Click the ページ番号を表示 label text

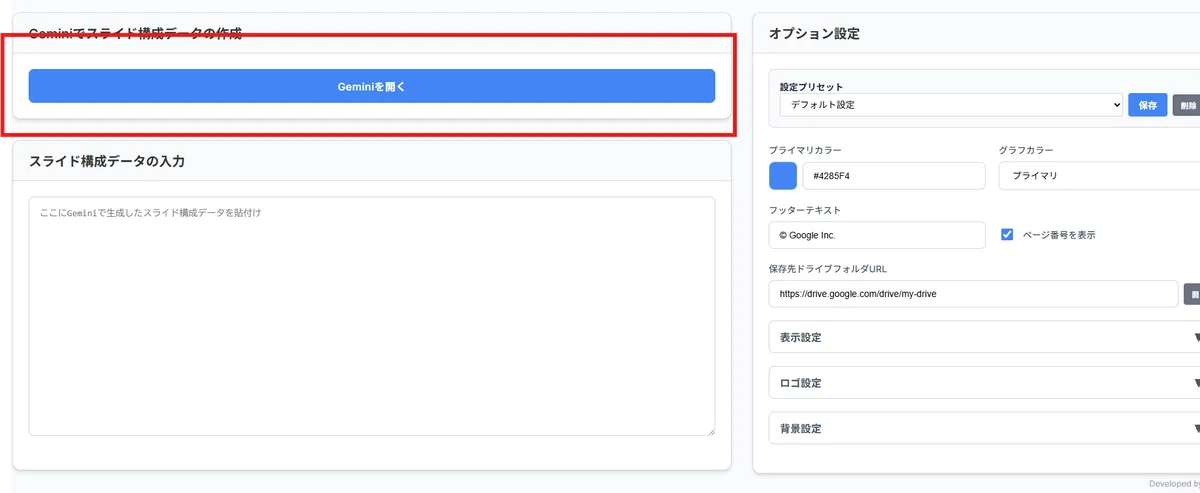[x=1059, y=235]
